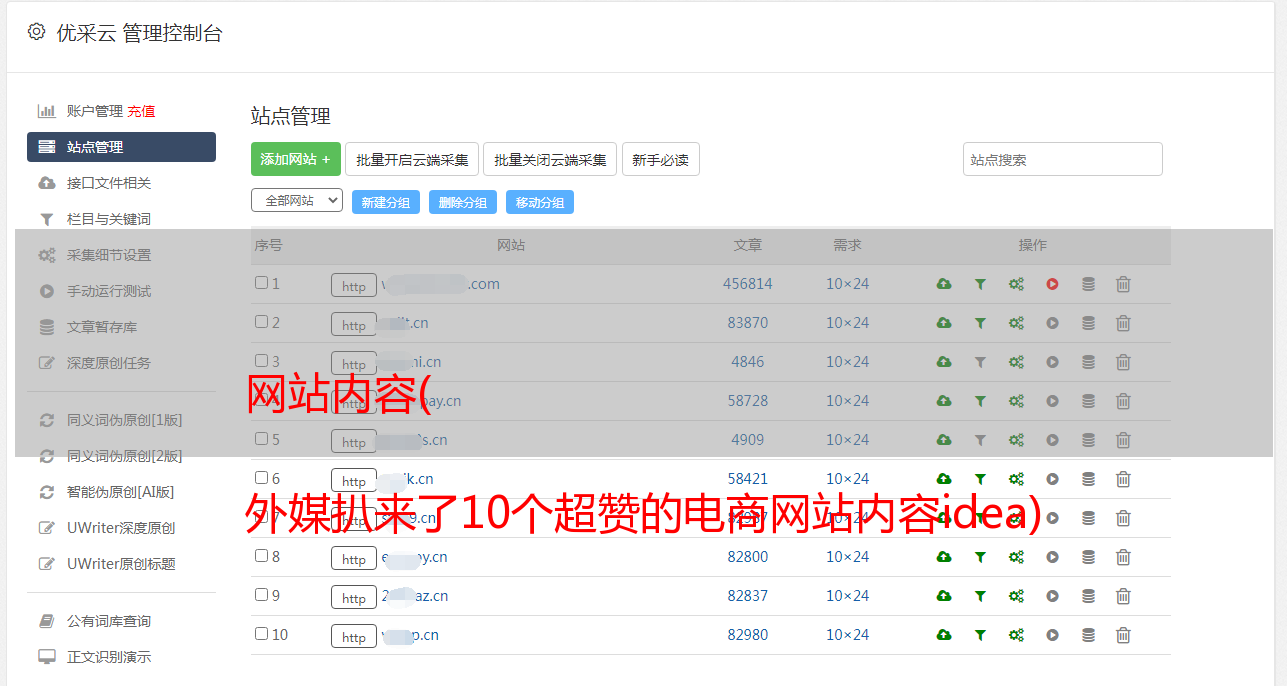
Task: Click the gear icon beside 优采云 title
Action: pyautogui.click(x=37, y=32)
